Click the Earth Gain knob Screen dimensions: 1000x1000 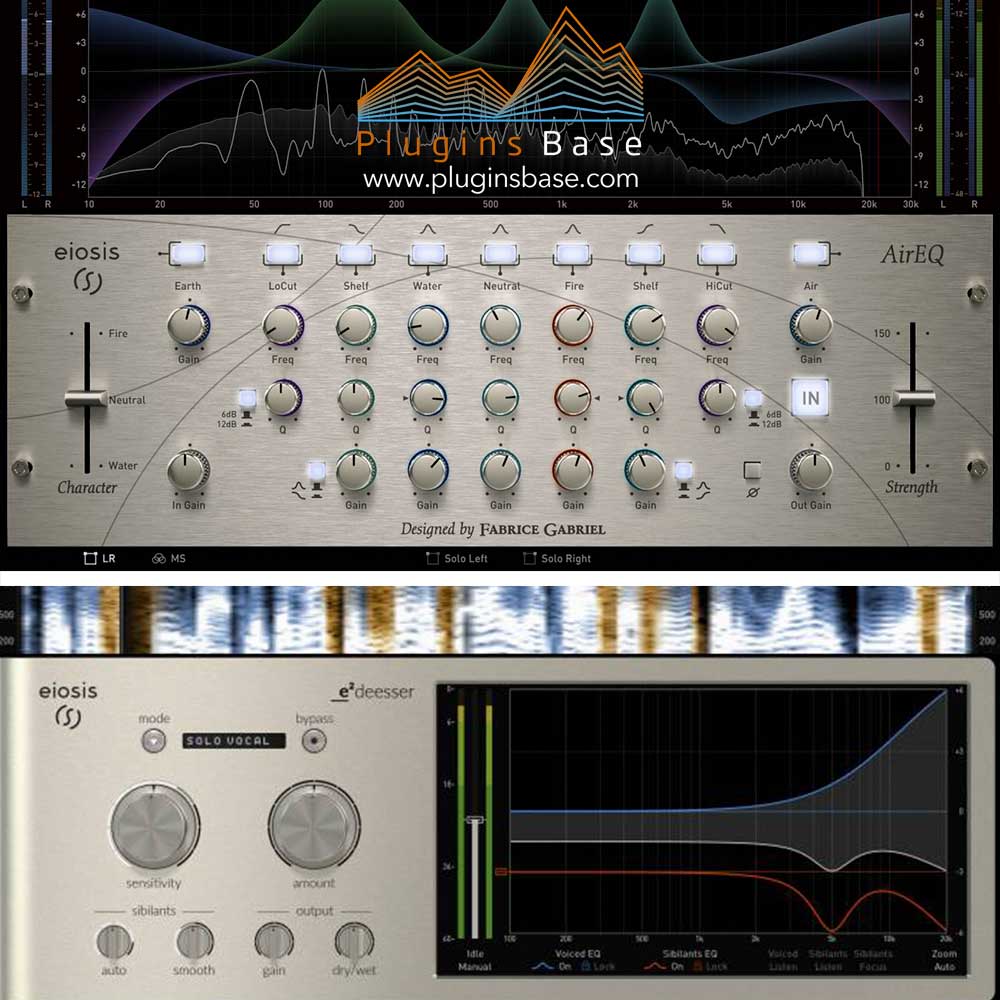click(x=188, y=325)
